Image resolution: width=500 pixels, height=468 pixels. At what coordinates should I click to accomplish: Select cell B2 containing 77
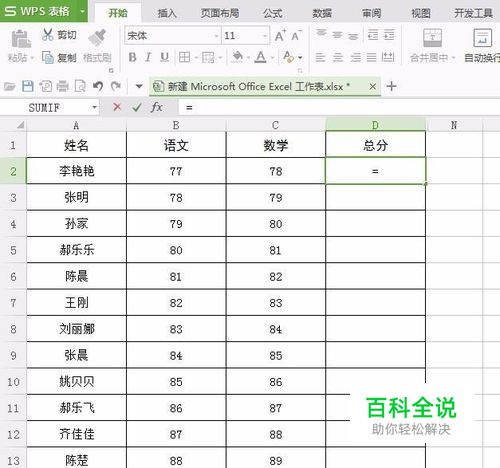click(176, 171)
